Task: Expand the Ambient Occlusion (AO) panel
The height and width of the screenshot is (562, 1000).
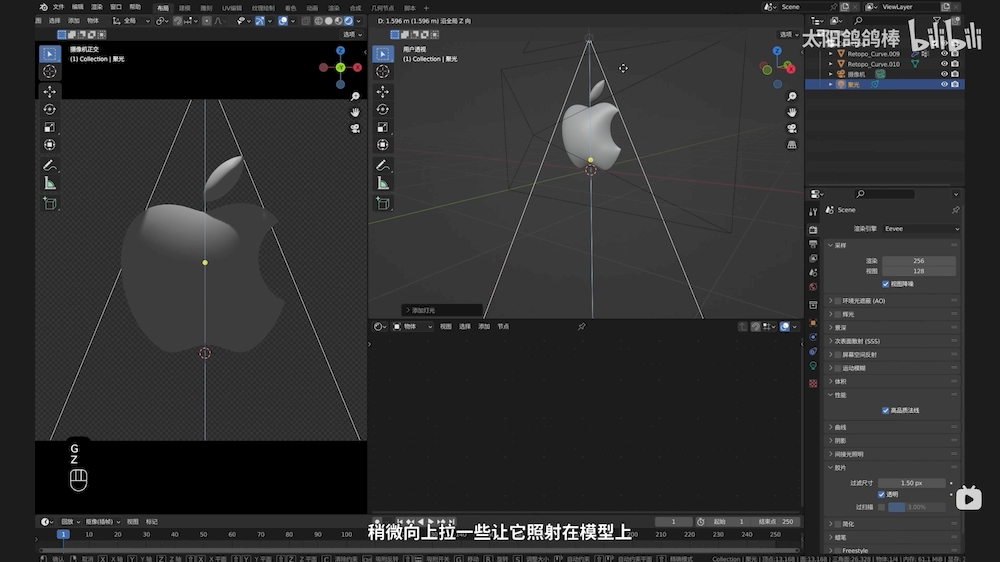Action: [830, 300]
